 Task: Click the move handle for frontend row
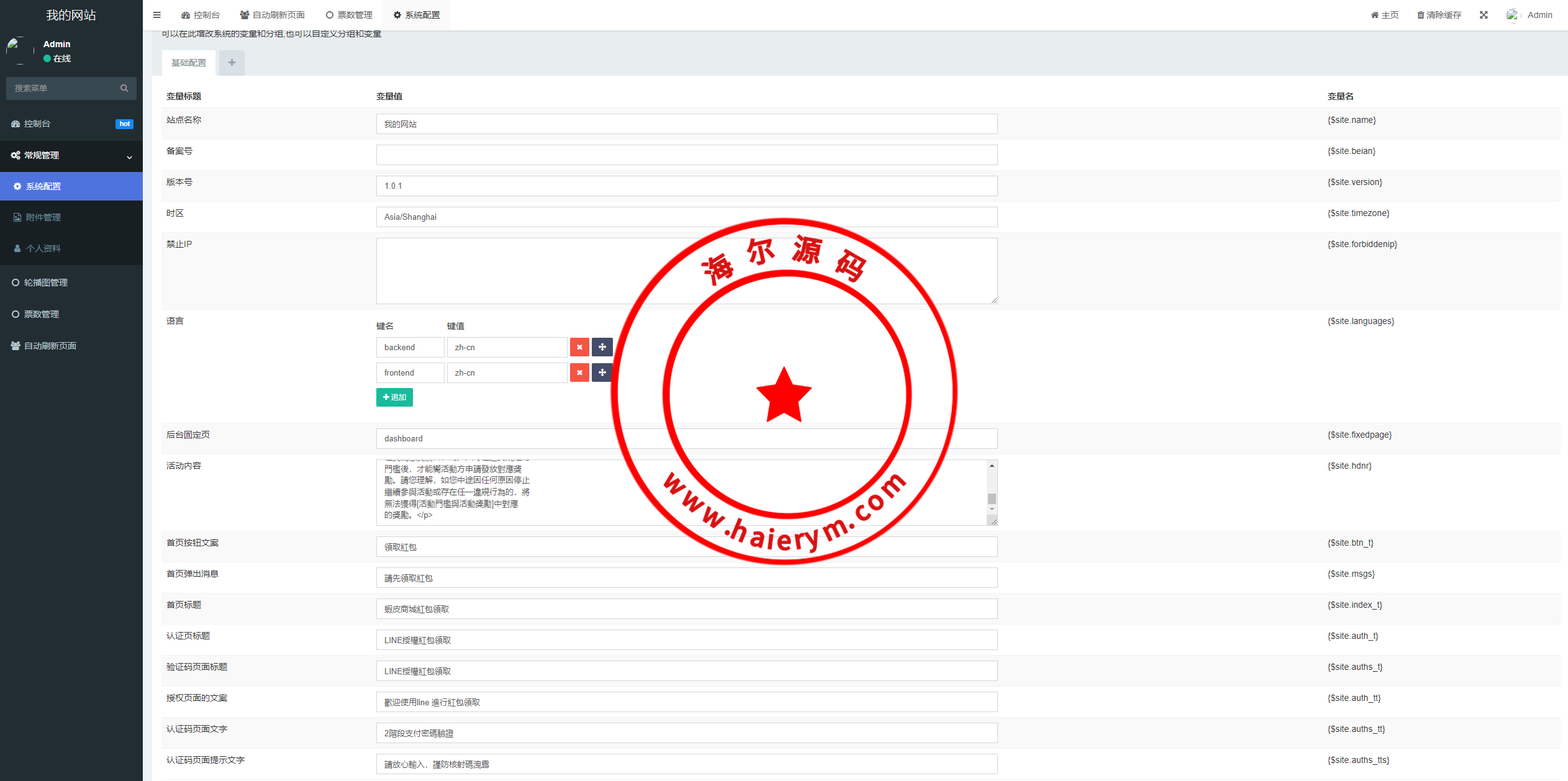point(602,372)
